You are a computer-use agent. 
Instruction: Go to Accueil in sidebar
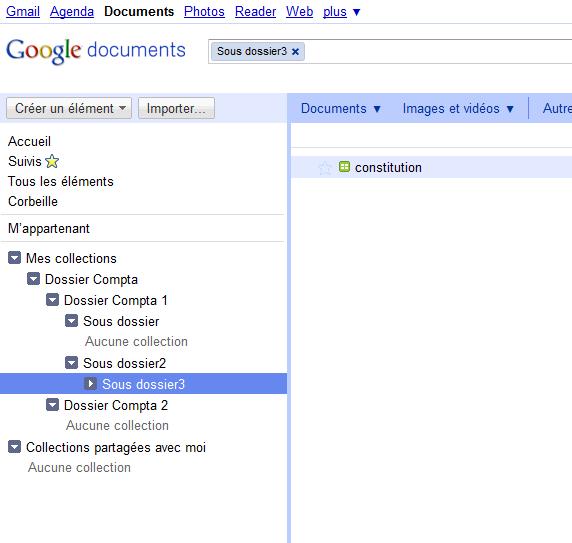coord(30,141)
